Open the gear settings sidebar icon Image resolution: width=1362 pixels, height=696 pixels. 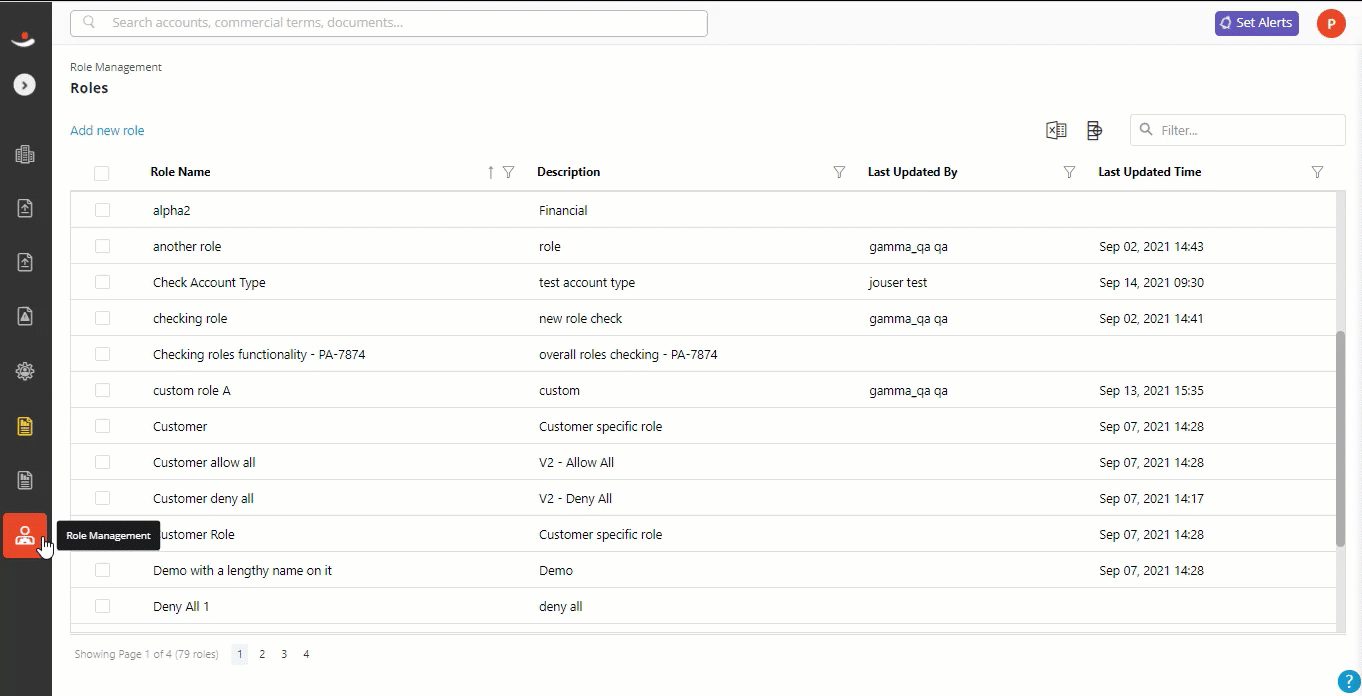(25, 371)
